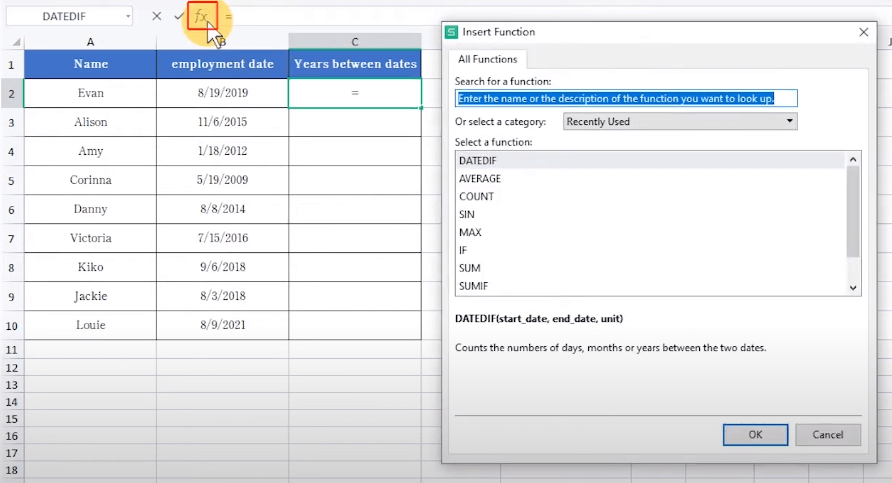Select IF in the function list
The height and width of the screenshot is (483, 892).
point(651,250)
